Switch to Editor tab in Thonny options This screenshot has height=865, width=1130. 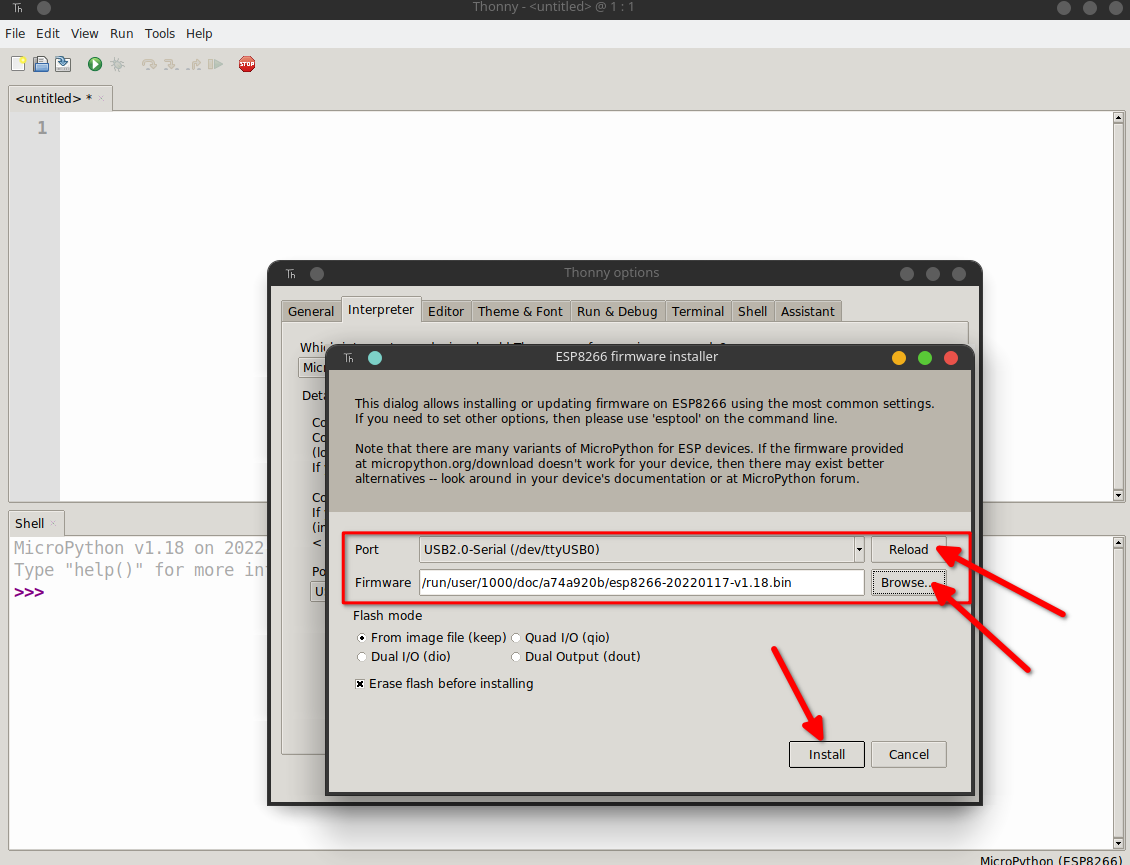445,311
